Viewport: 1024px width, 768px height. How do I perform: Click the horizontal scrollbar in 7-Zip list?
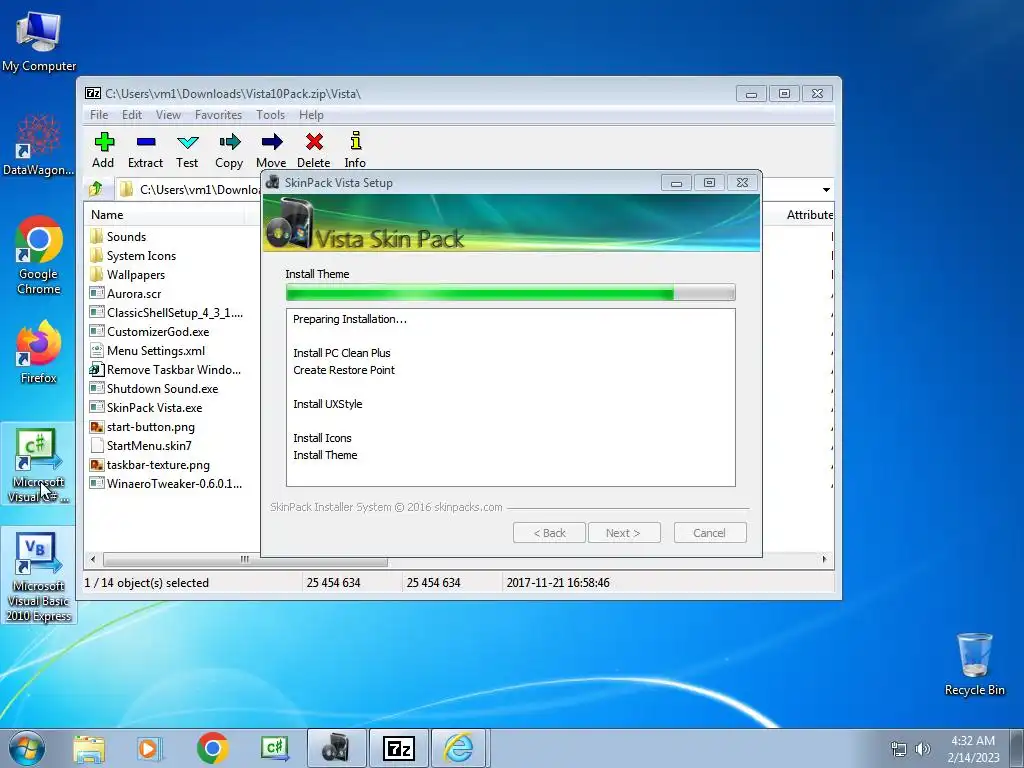(246, 560)
